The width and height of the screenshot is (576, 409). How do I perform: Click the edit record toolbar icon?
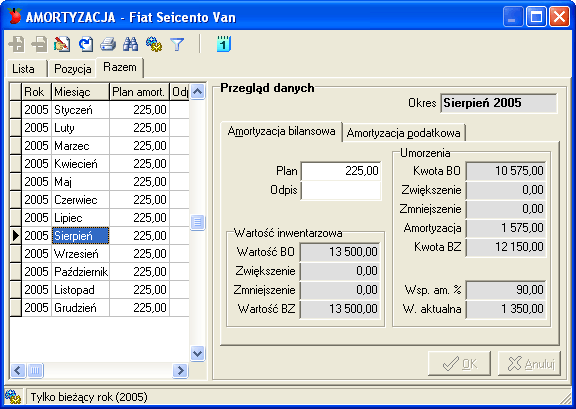click(62, 44)
